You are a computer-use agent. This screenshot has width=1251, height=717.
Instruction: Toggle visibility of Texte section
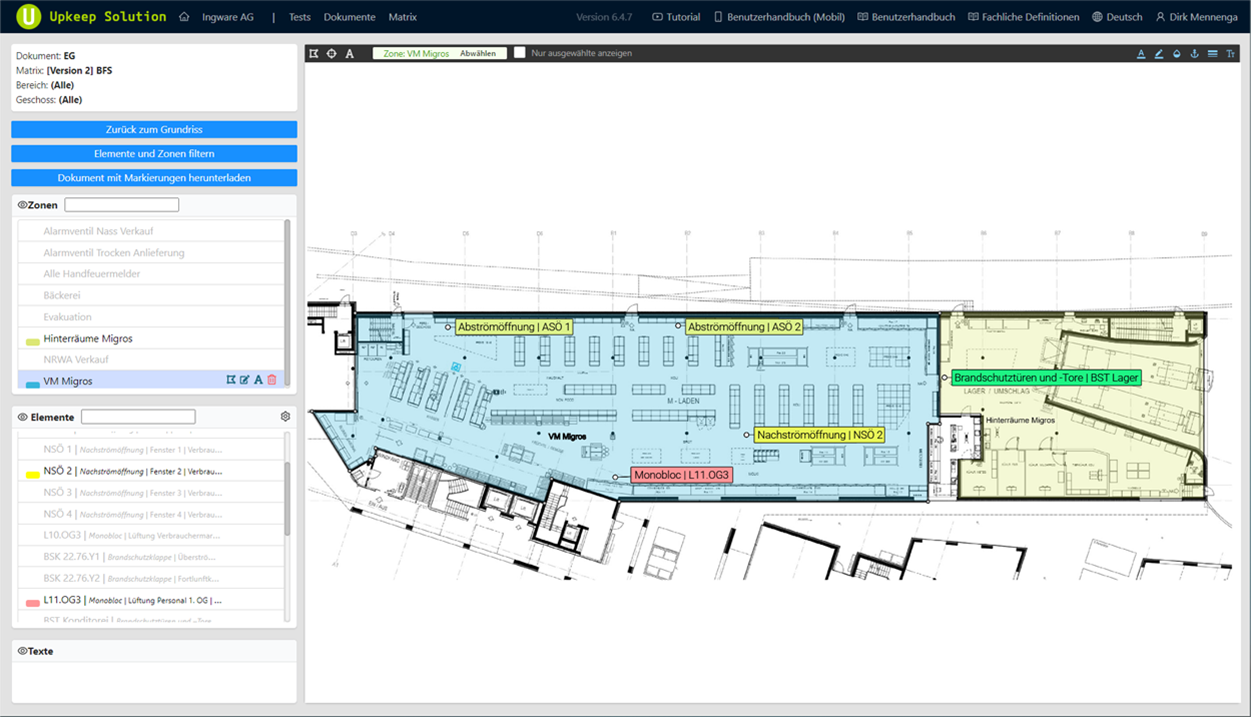pyautogui.click(x=23, y=651)
